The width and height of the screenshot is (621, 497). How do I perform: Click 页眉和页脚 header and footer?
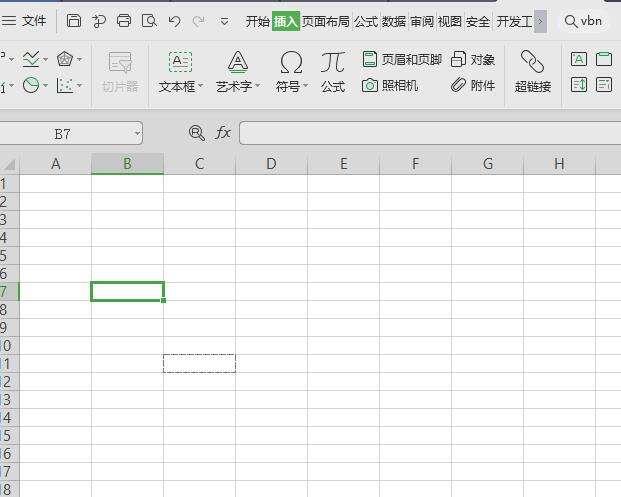pos(402,59)
